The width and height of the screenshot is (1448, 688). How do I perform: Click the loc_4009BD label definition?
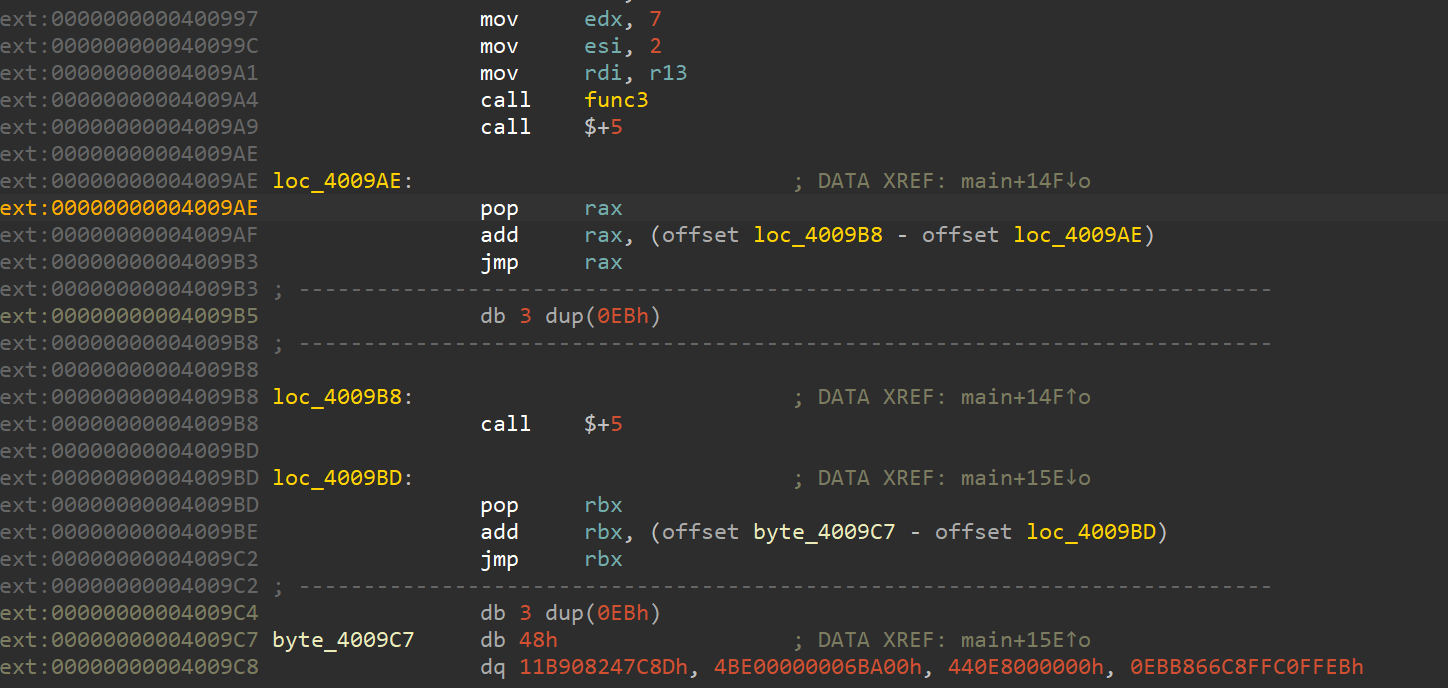point(340,478)
